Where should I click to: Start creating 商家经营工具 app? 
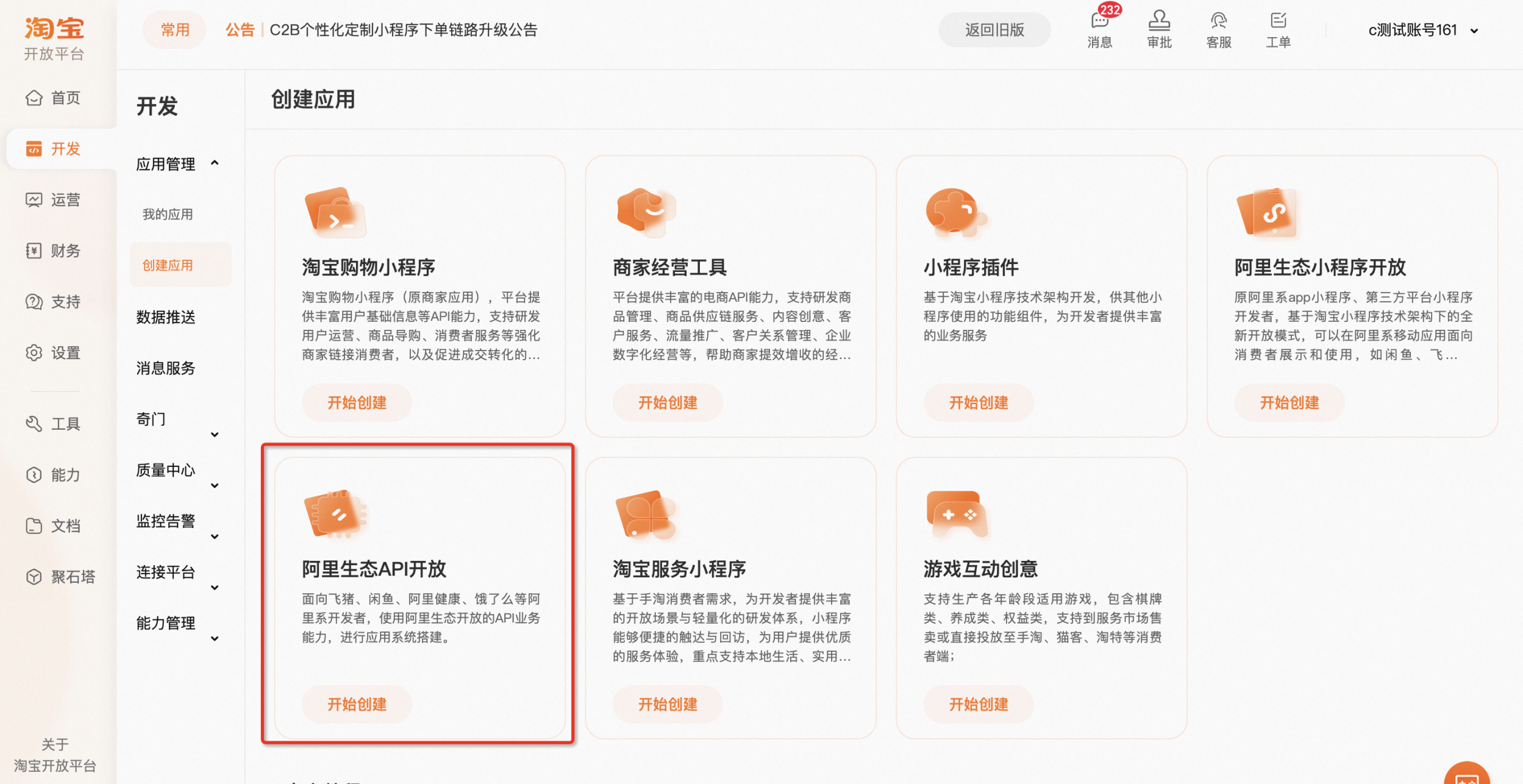click(x=668, y=402)
